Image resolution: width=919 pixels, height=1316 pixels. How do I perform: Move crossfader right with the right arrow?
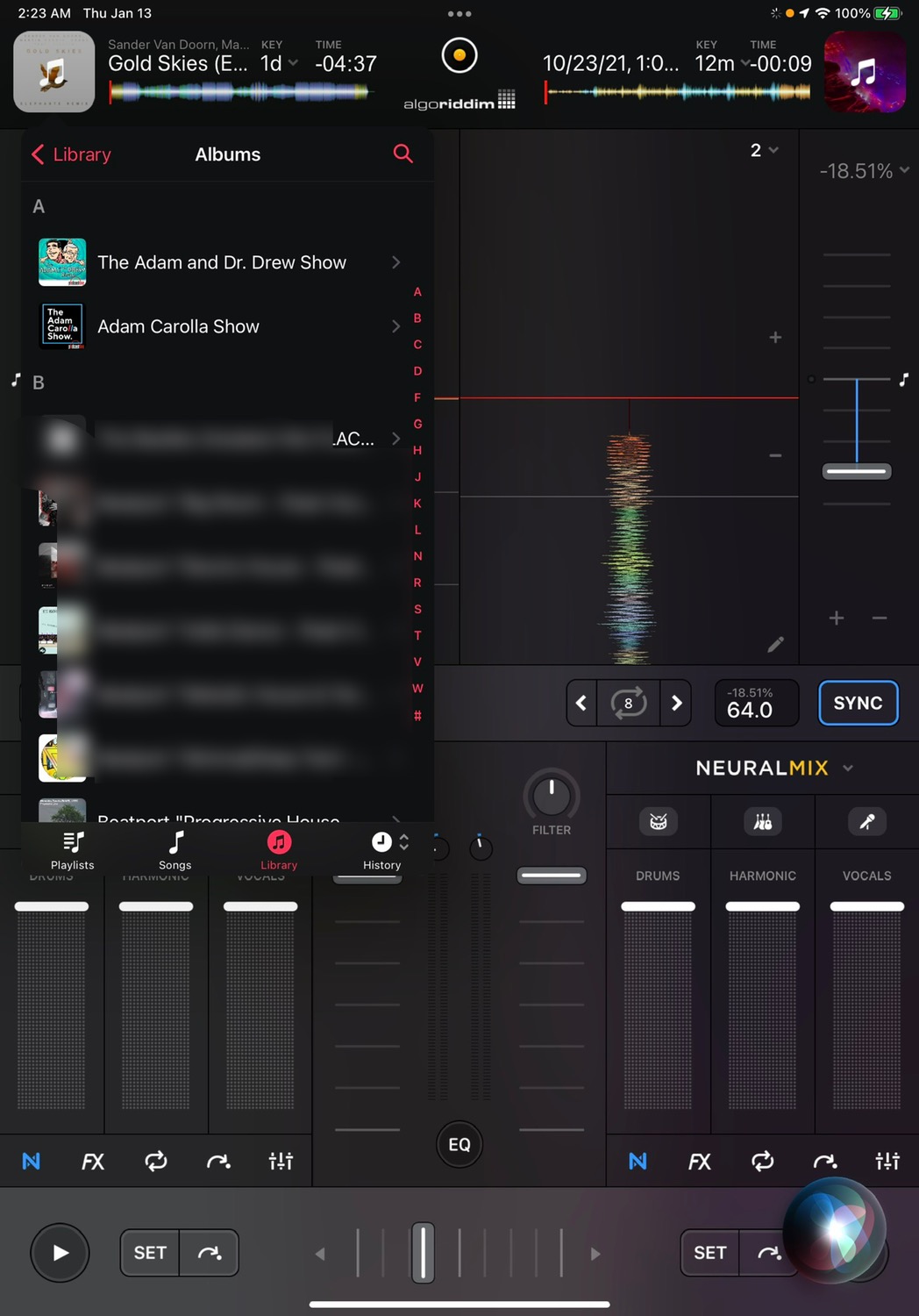click(x=595, y=1254)
